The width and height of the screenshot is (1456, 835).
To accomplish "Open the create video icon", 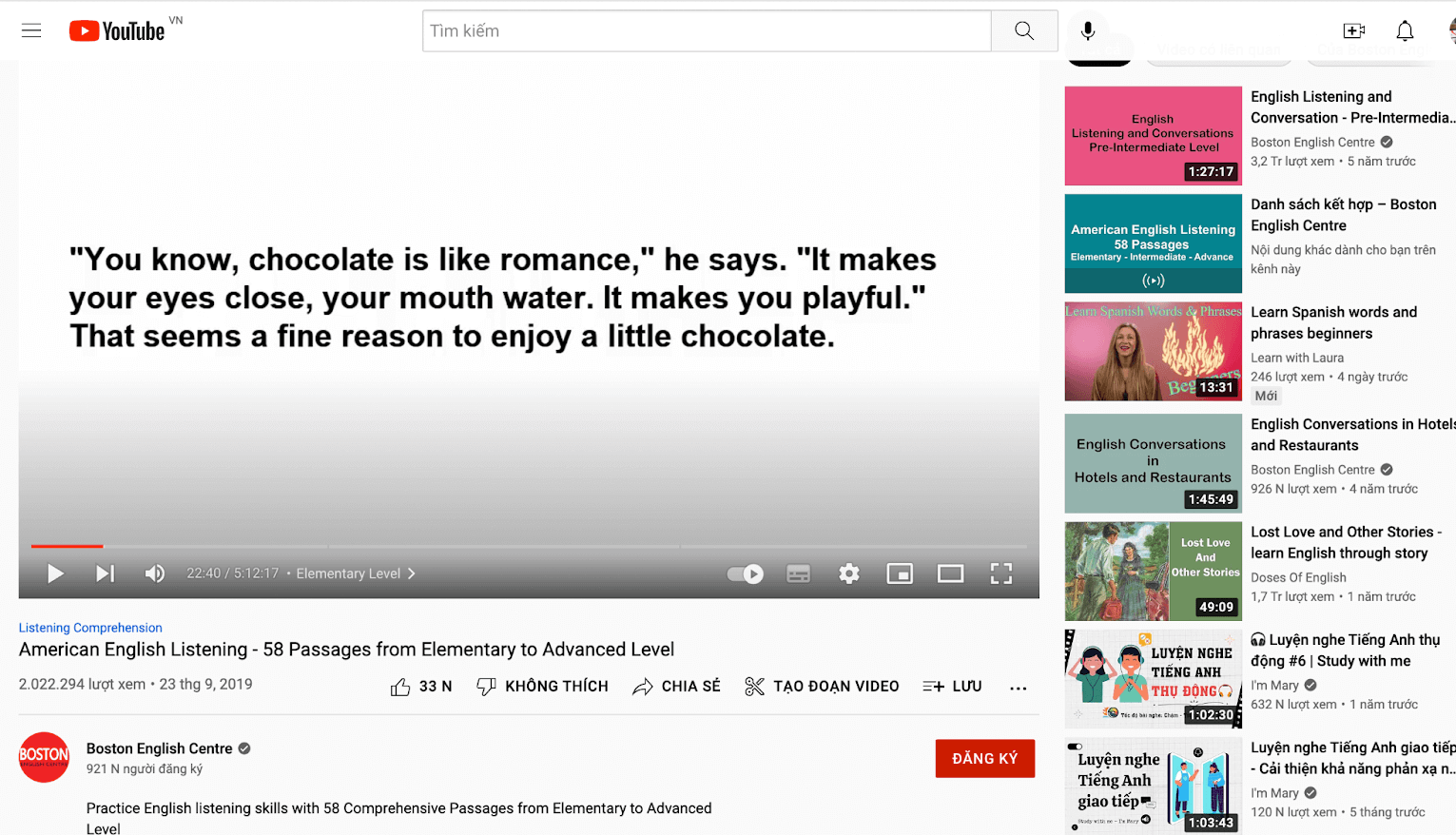I will click(x=1353, y=30).
